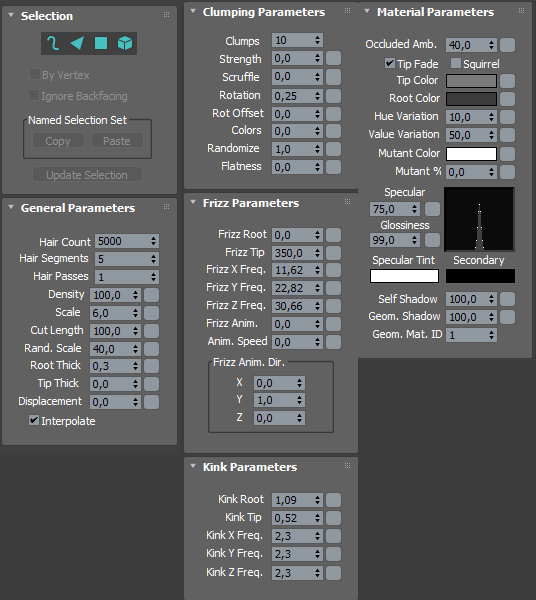The image size is (536, 600).
Task: Click the Selection rollout grip handle
Action: pyautogui.click(x=166, y=15)
